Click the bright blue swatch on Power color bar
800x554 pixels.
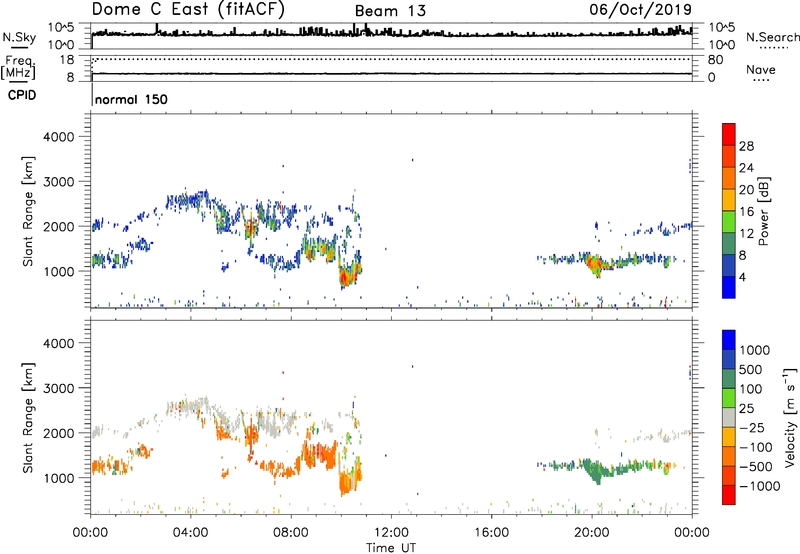point(729,287)
